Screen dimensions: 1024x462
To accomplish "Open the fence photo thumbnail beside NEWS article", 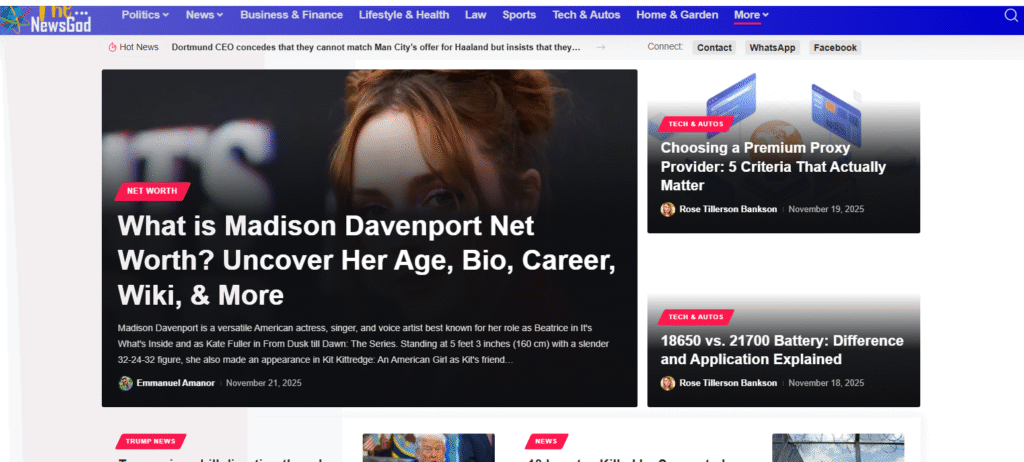I will (x=838, y=448).
